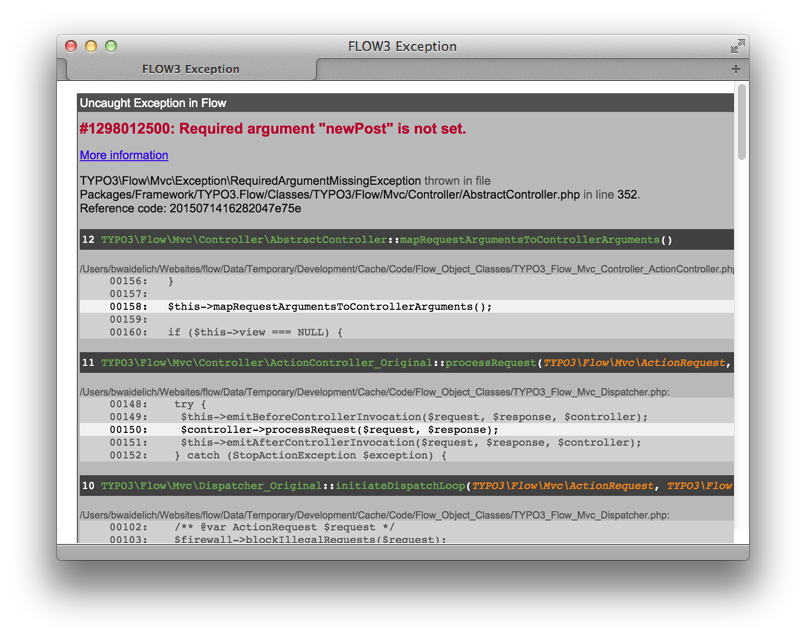Click the AbstractController.php file path line
The image size is (806, 639).
(x=329, y=195)
